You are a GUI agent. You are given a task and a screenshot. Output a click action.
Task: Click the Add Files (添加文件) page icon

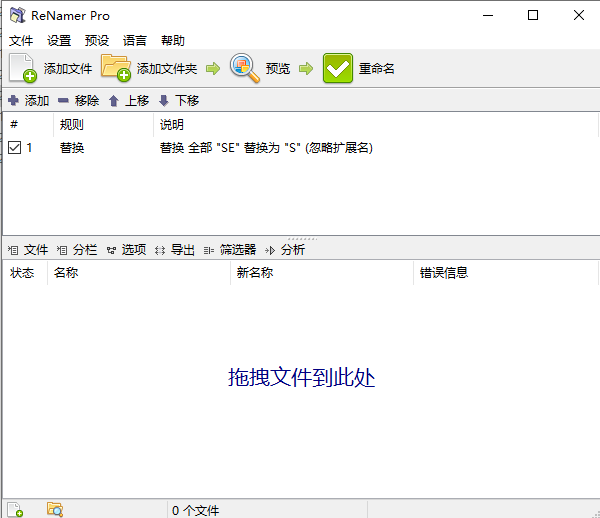tap(23, 68)
